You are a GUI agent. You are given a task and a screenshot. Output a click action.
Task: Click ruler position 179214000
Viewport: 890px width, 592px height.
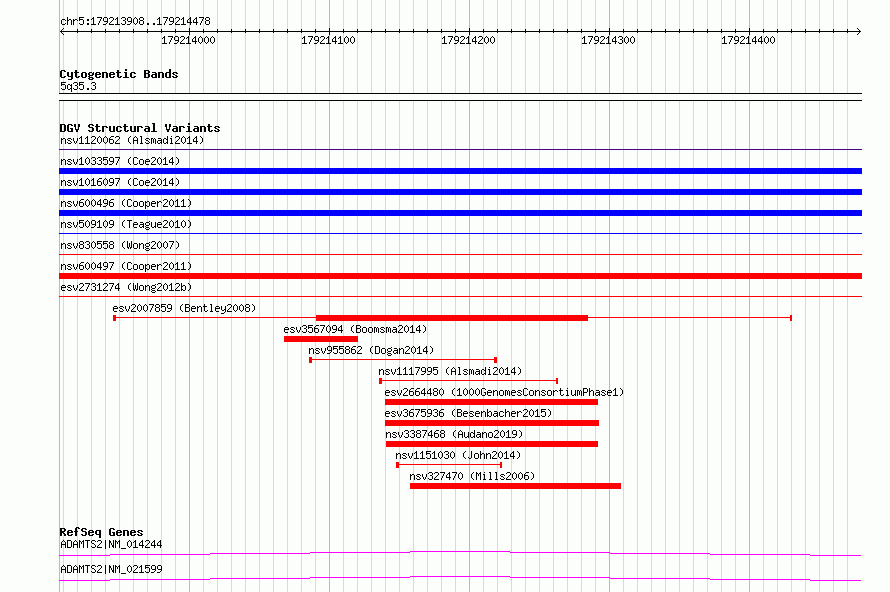188,40
